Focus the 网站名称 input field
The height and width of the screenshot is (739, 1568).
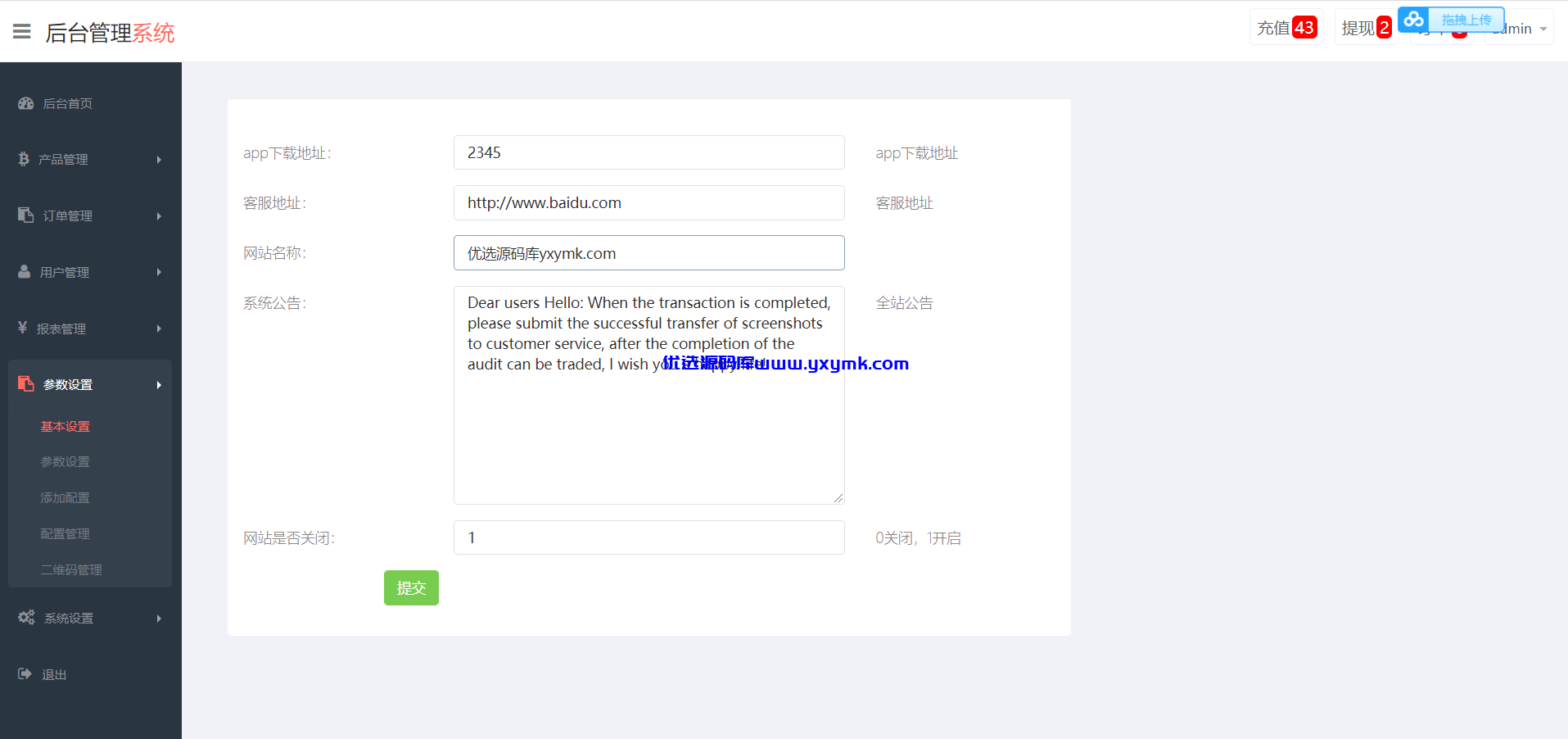coord(649,253)
